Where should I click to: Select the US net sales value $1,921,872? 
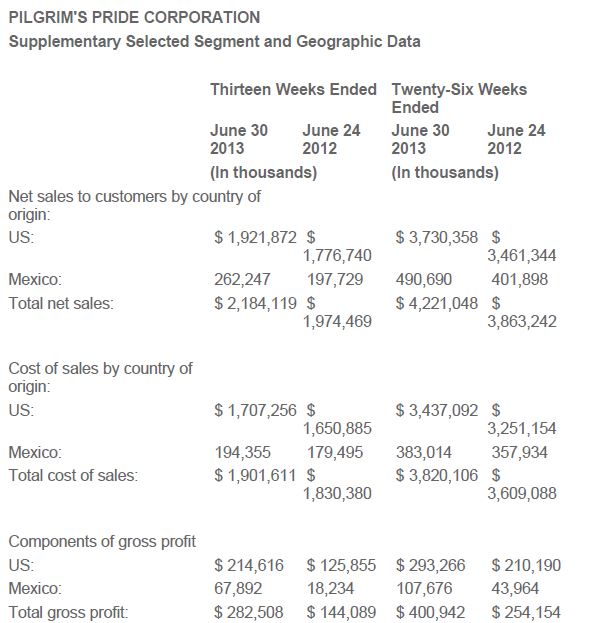coord(256,237)
